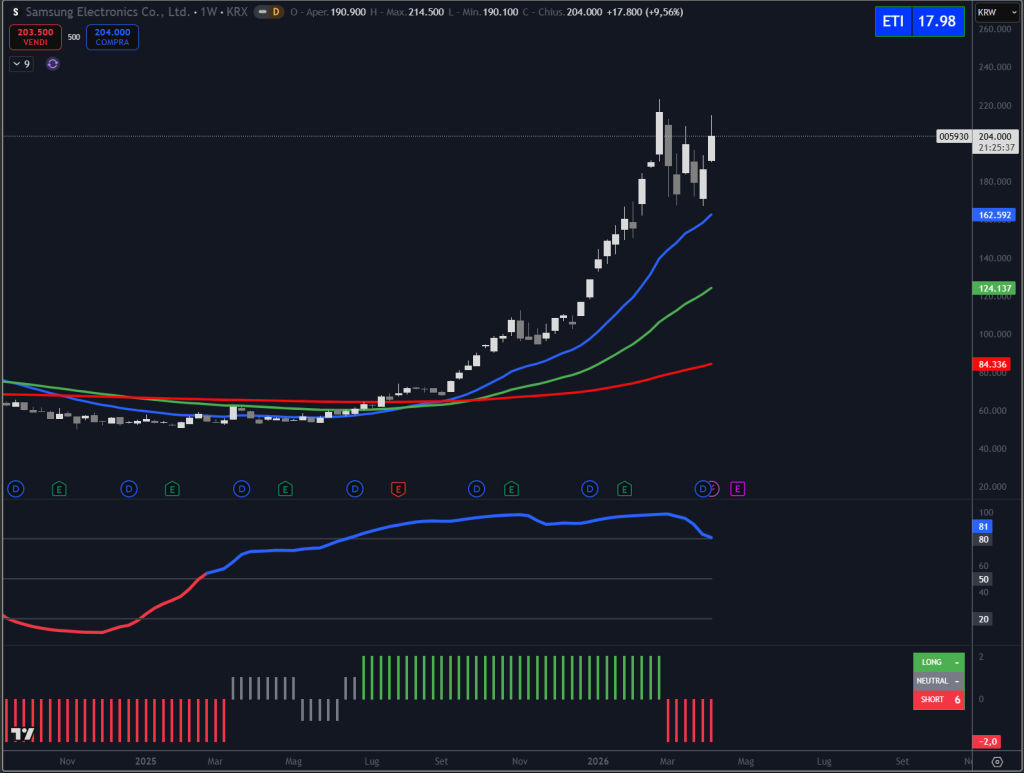1024x773 pixels.
Task: Click the red SHORT 6 swatch in the legend
Action: [x=938, y=699]
